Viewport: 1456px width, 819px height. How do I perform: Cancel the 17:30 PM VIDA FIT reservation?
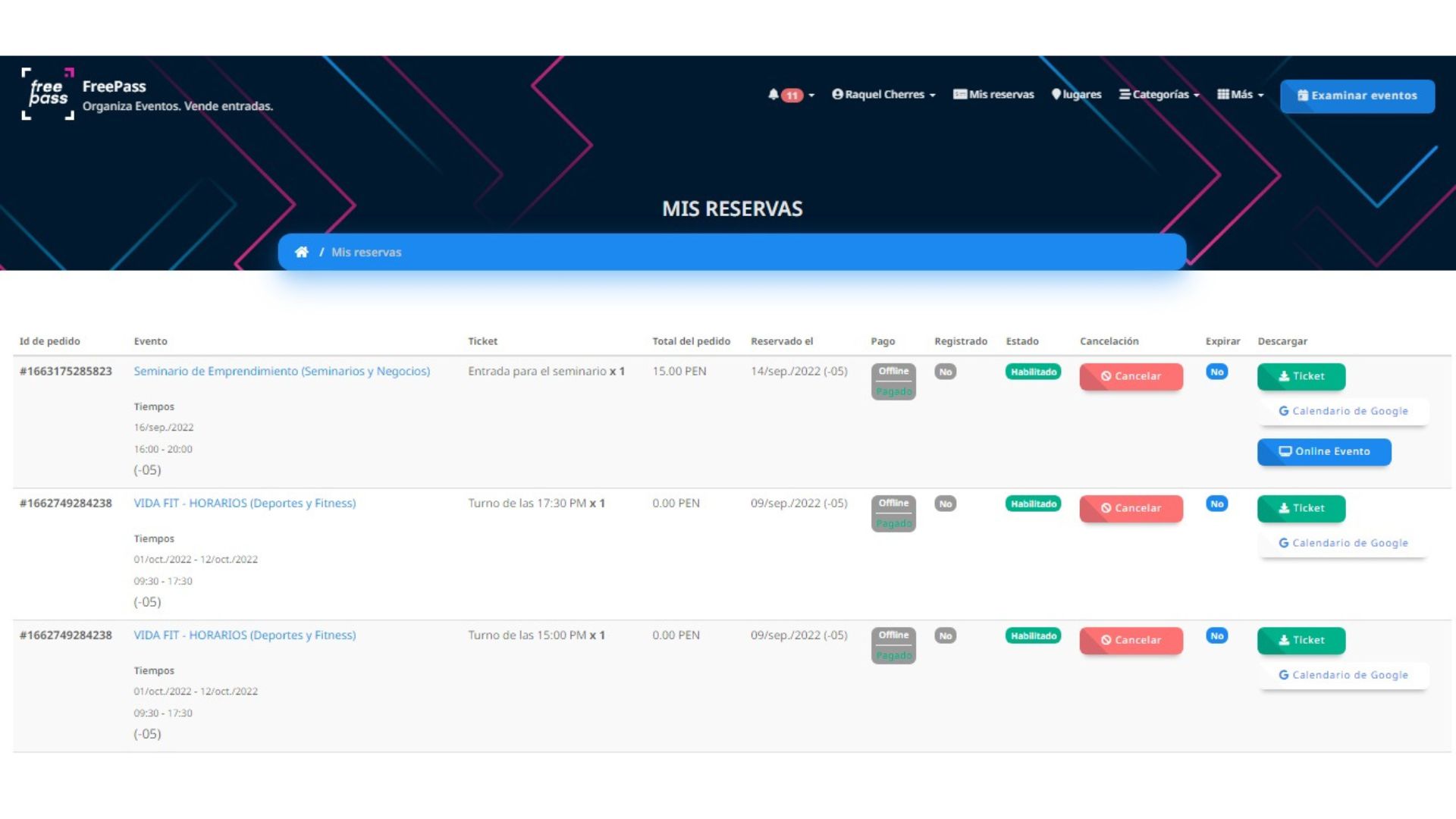coord(1131,508)
